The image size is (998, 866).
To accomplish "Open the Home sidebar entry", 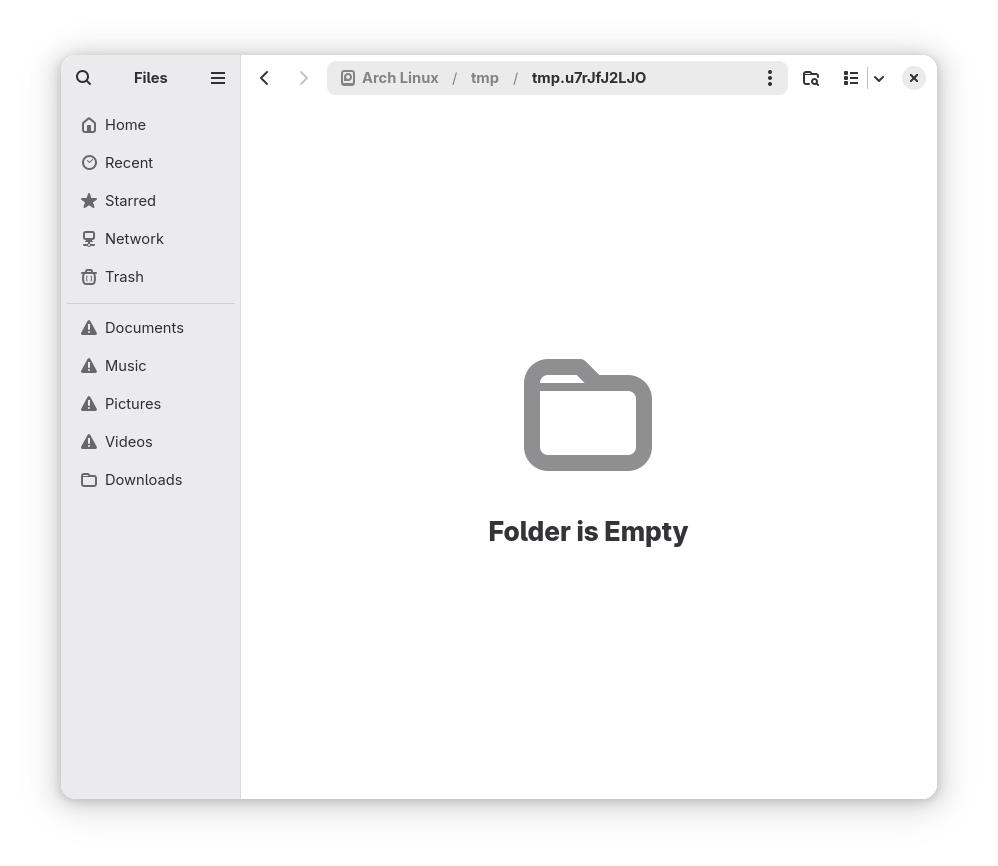I will point(151,125).
